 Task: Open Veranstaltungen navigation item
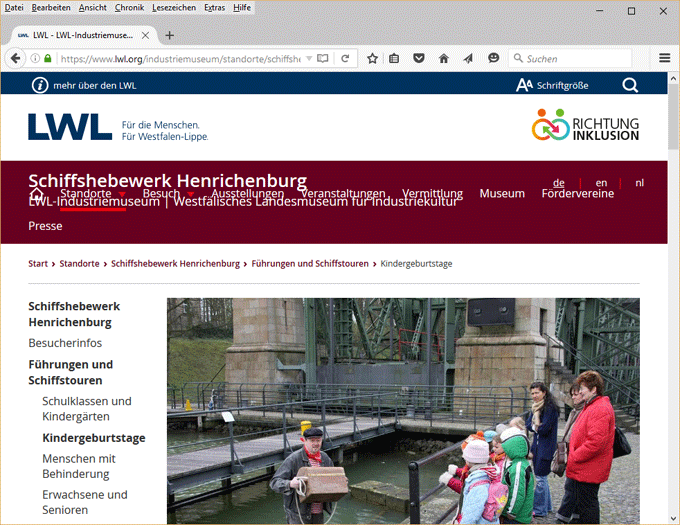pyautogui.click(x=343, y=193)
